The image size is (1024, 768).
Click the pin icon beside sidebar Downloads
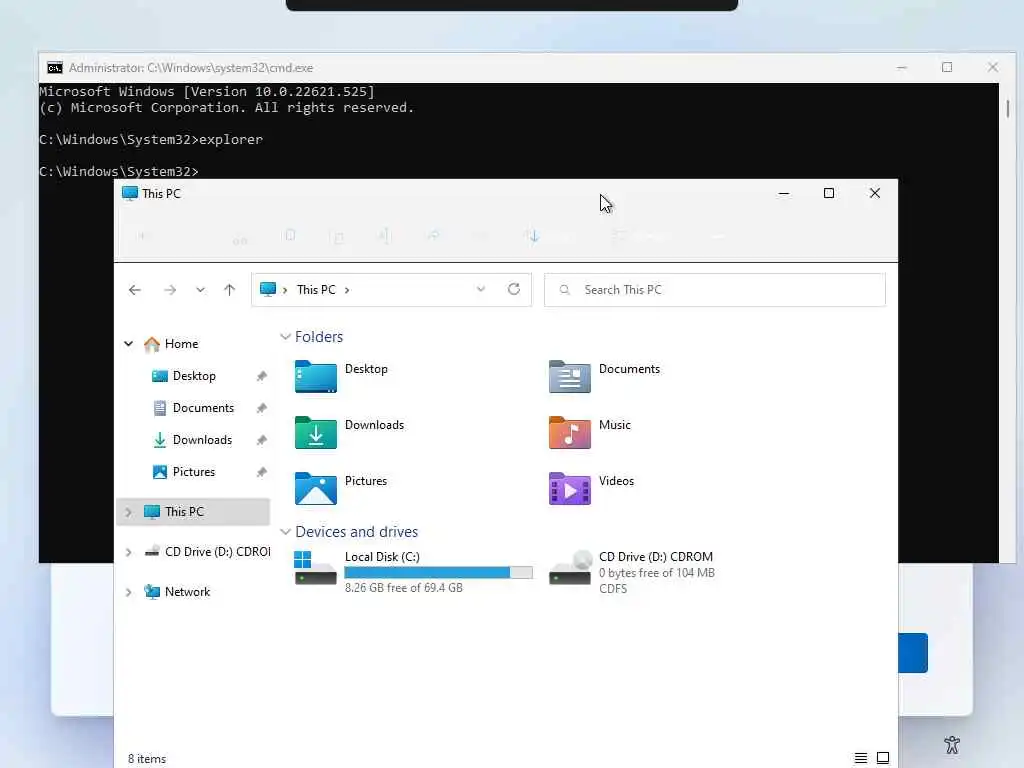pos(261,440)
